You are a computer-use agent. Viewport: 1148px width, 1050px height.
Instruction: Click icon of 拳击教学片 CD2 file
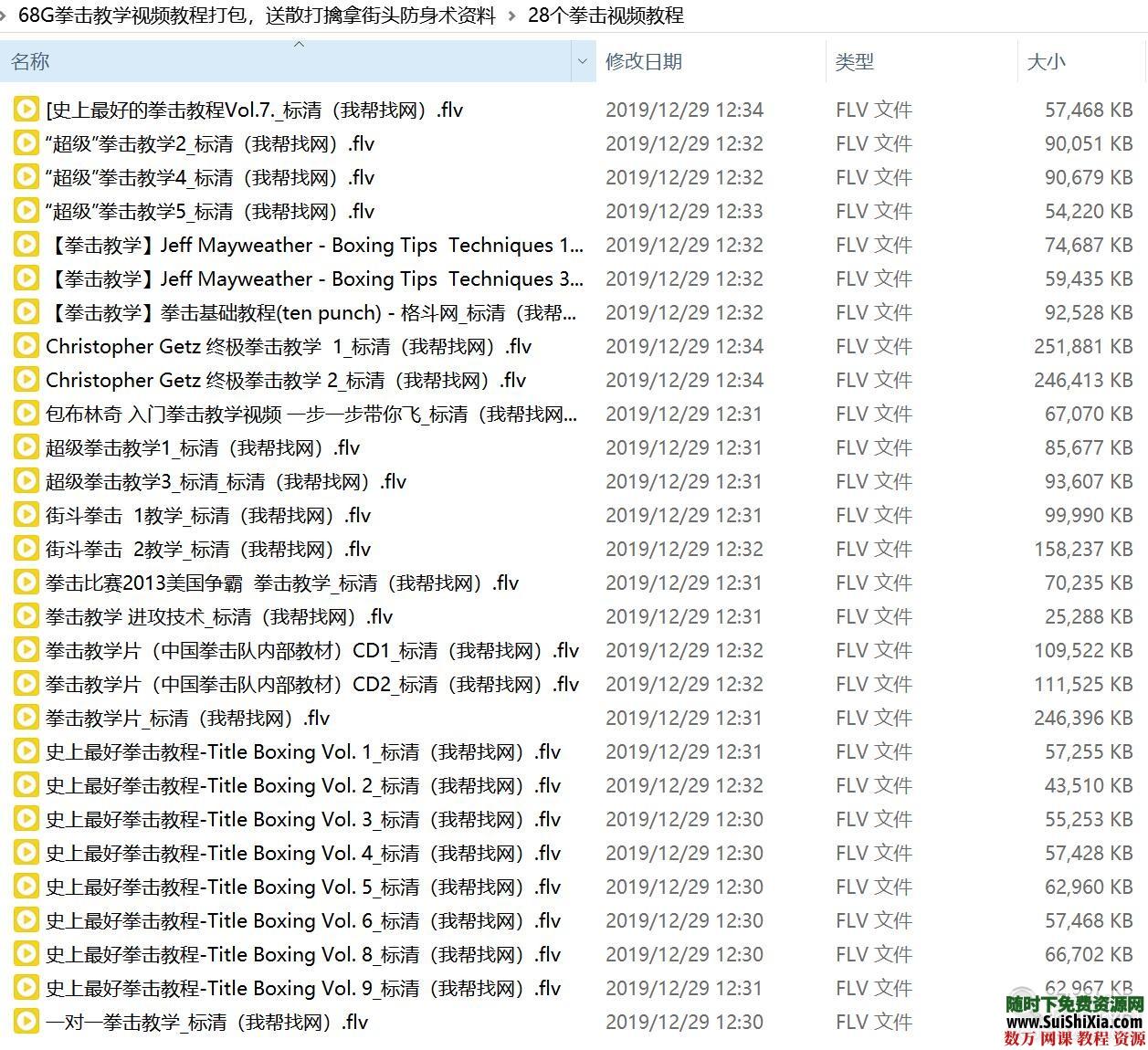[x=26, y=685]
